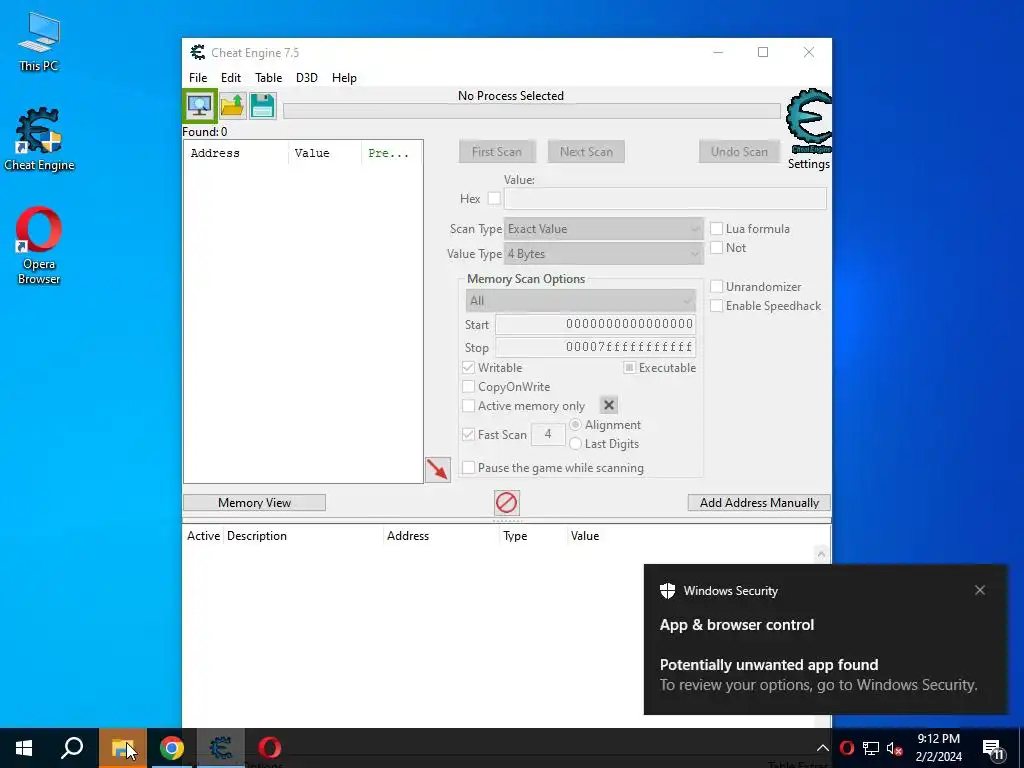
Task: Click the Undo Scan button
Action: 739,152
